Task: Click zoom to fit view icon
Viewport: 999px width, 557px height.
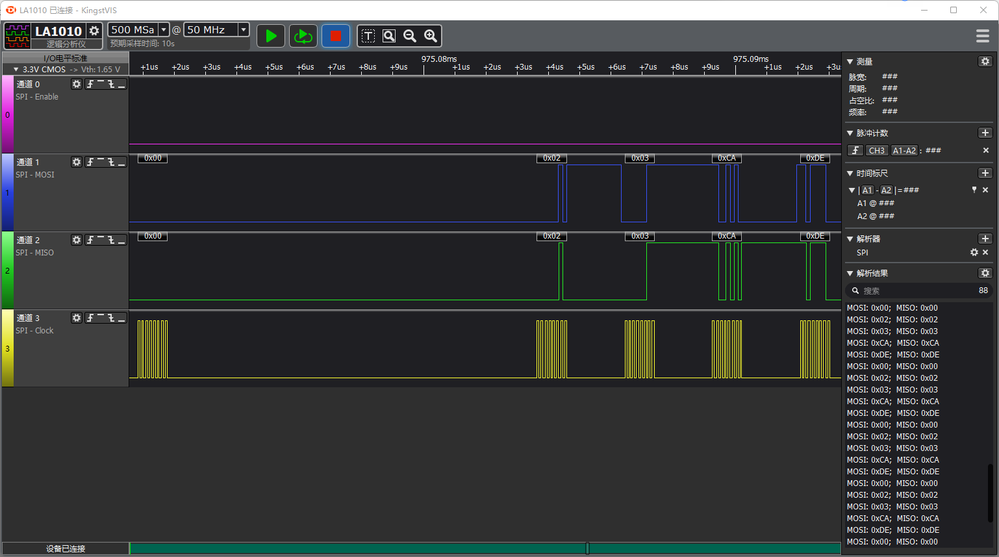Action: pyautogui.click(x=389, y=36)
